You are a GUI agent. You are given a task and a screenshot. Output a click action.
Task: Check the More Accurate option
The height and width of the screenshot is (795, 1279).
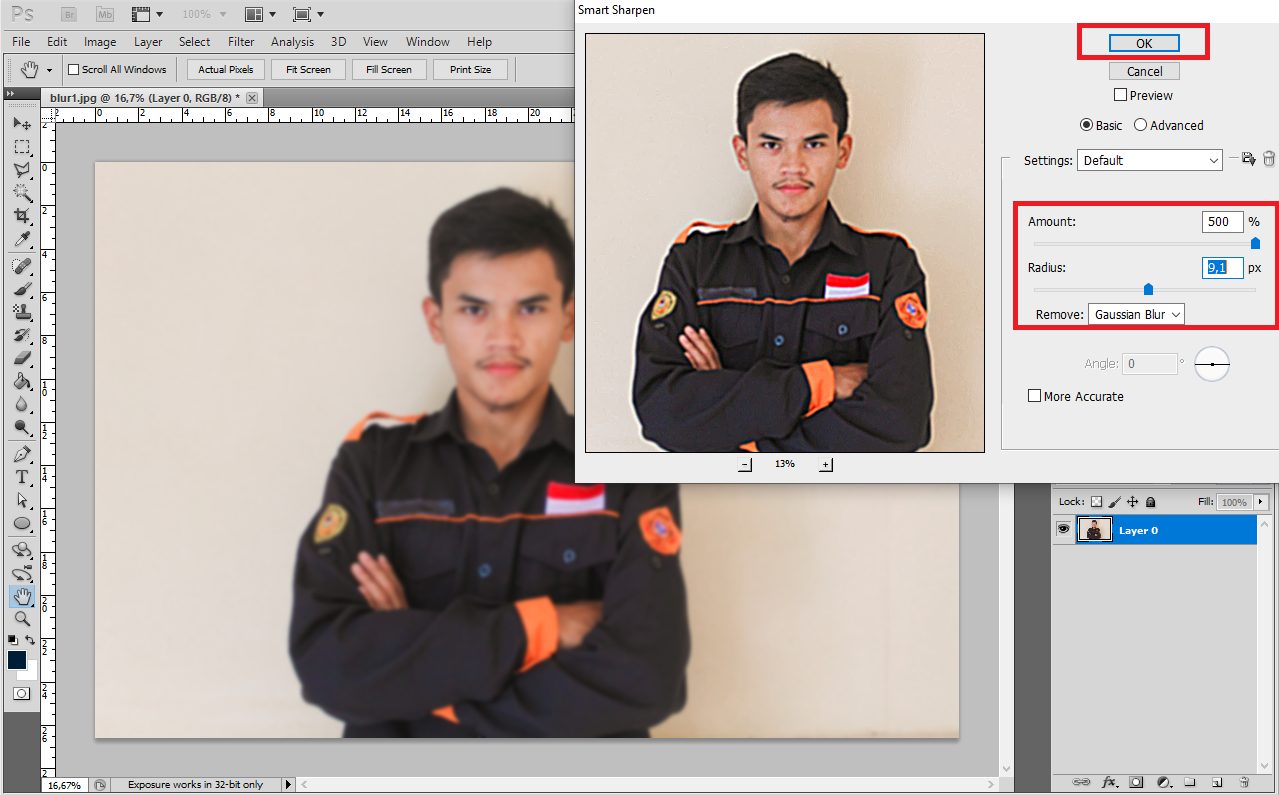(1035, 396)
